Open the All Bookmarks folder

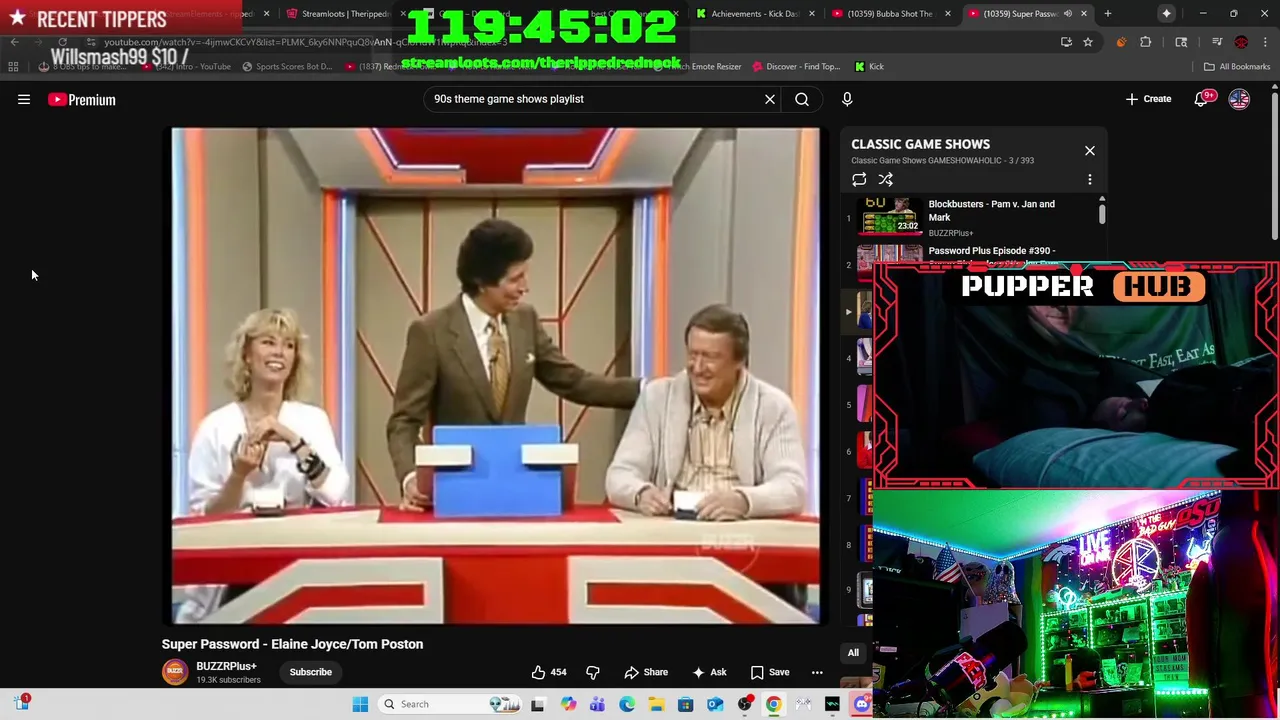1237,67
